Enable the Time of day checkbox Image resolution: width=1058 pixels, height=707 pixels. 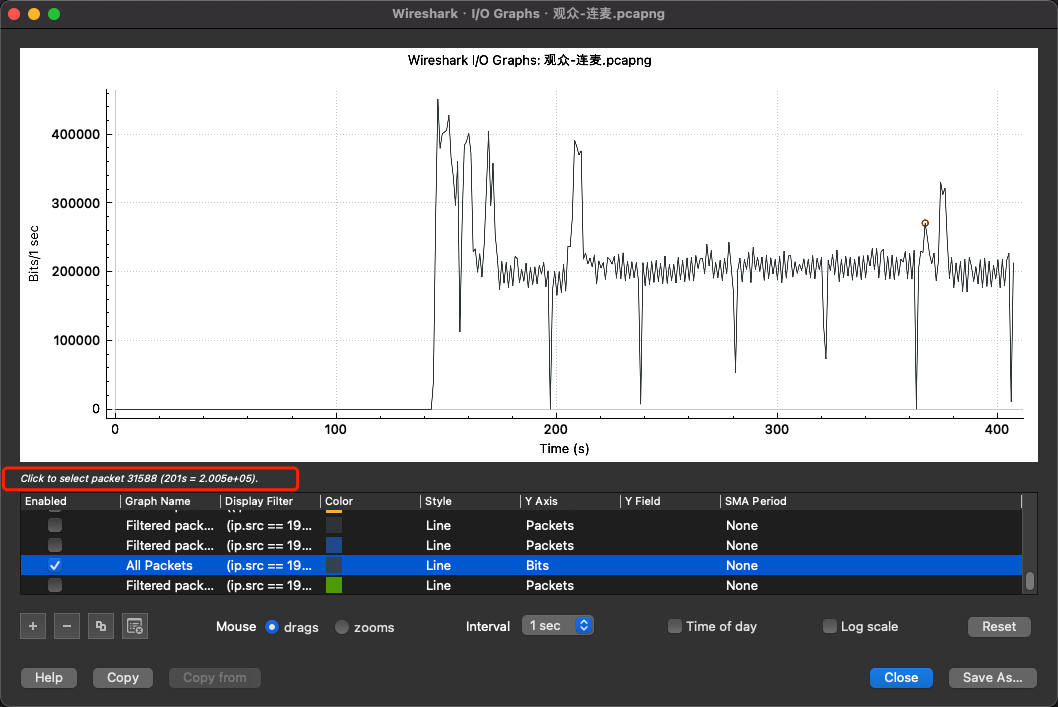pos(675,626)
